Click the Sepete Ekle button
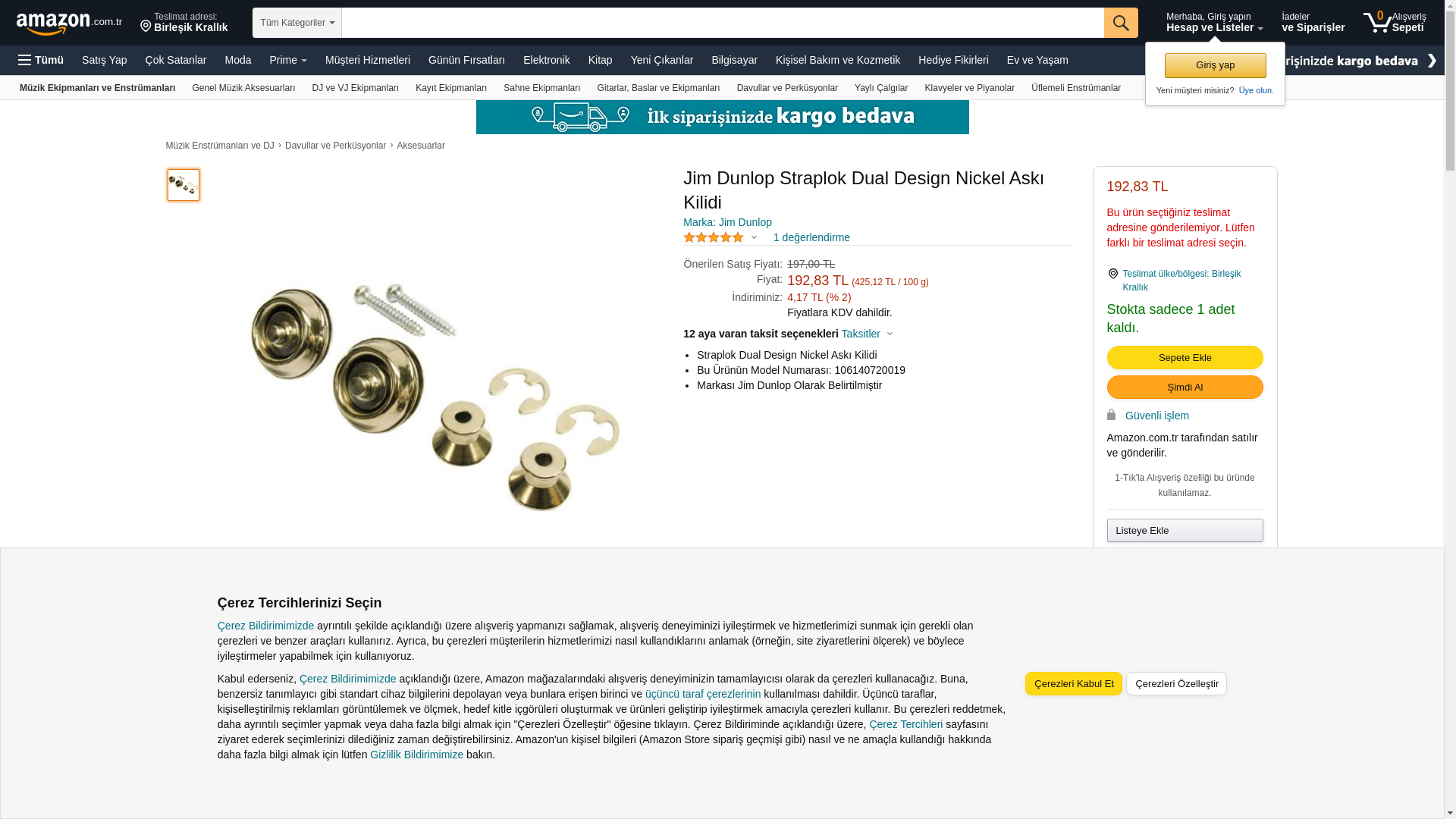 coord(1185,357)
